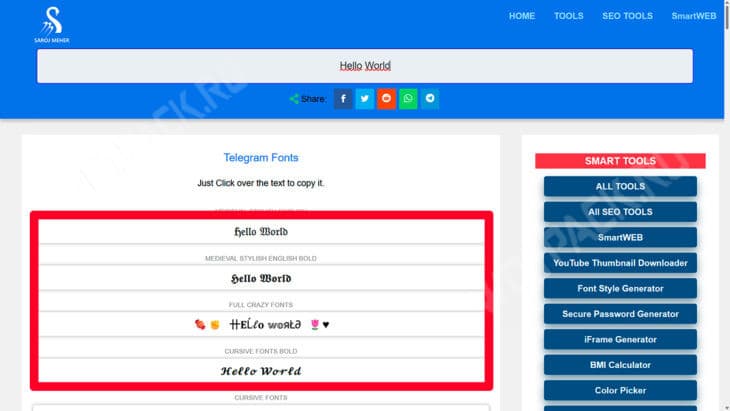Click 'Just Click over the text' instruction
This screenshot has height=411, width=730.
click(261, 183)
